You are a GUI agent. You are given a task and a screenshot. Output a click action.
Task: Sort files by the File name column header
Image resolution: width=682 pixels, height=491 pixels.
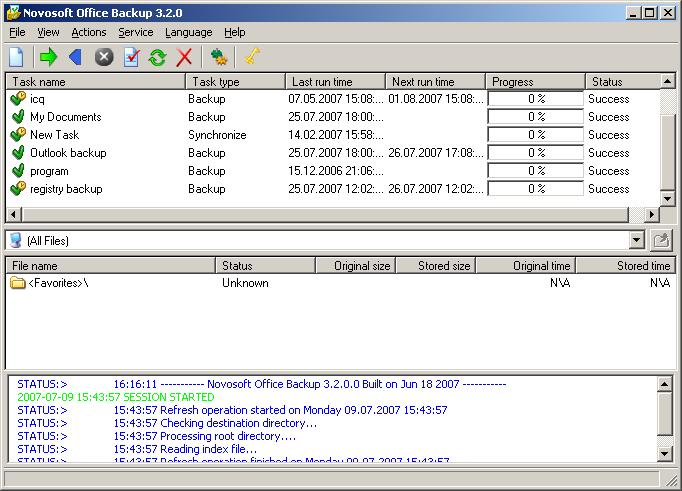click(111, 265)
